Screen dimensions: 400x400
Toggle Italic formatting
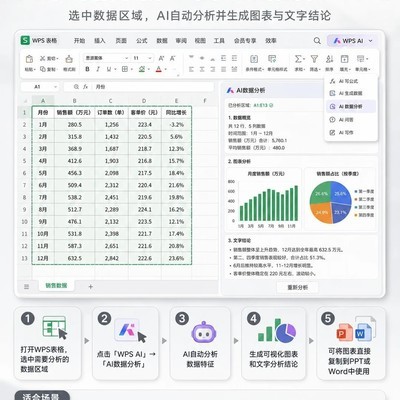coord(98,69)
